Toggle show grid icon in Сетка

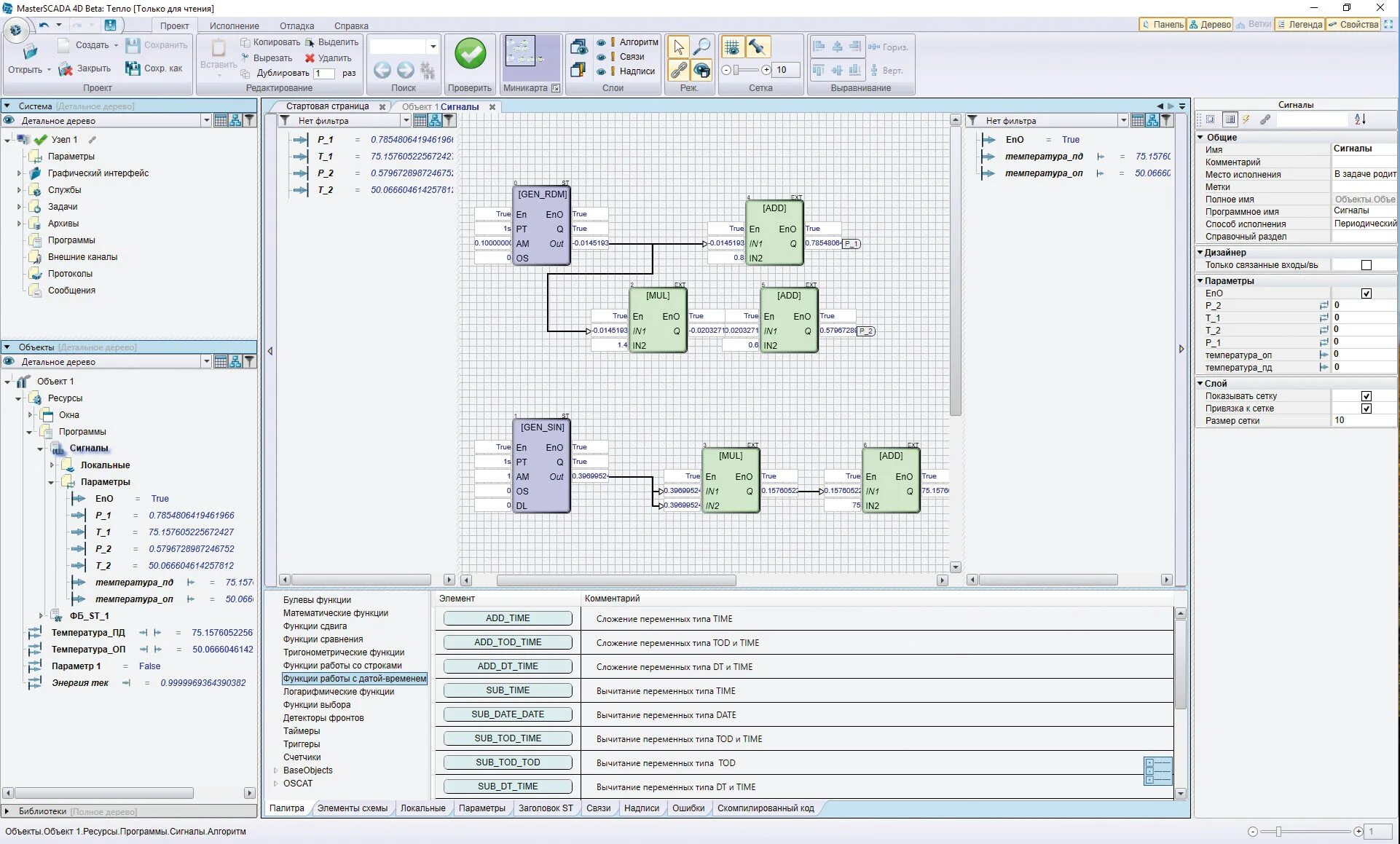click(x=732, y=47)
